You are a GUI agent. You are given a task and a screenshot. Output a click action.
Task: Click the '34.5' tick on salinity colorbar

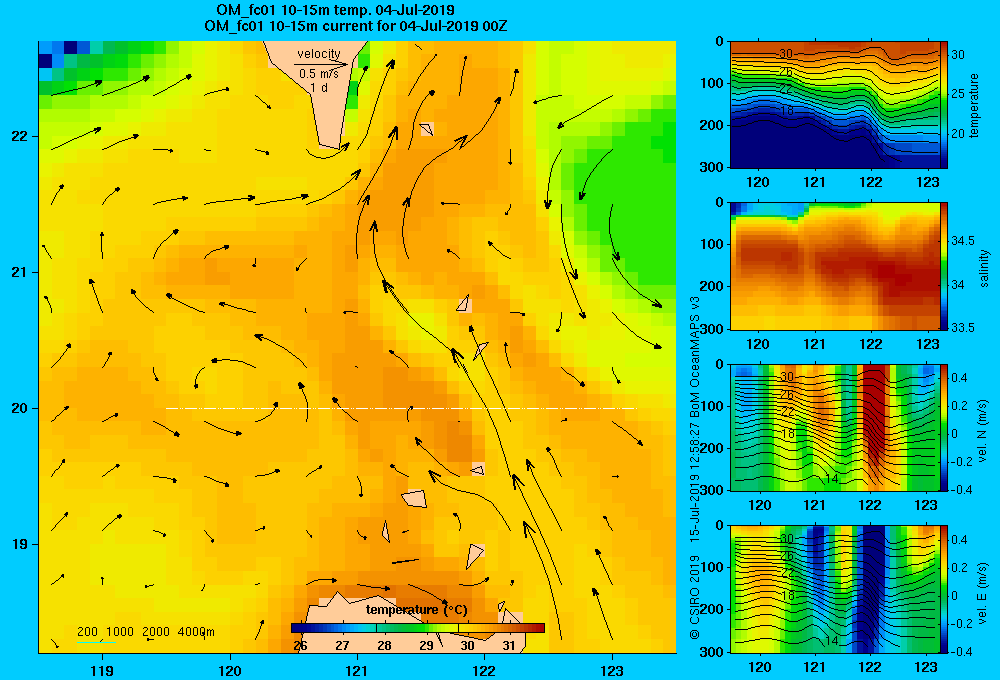pyautogui.click(x=963, y=240)
